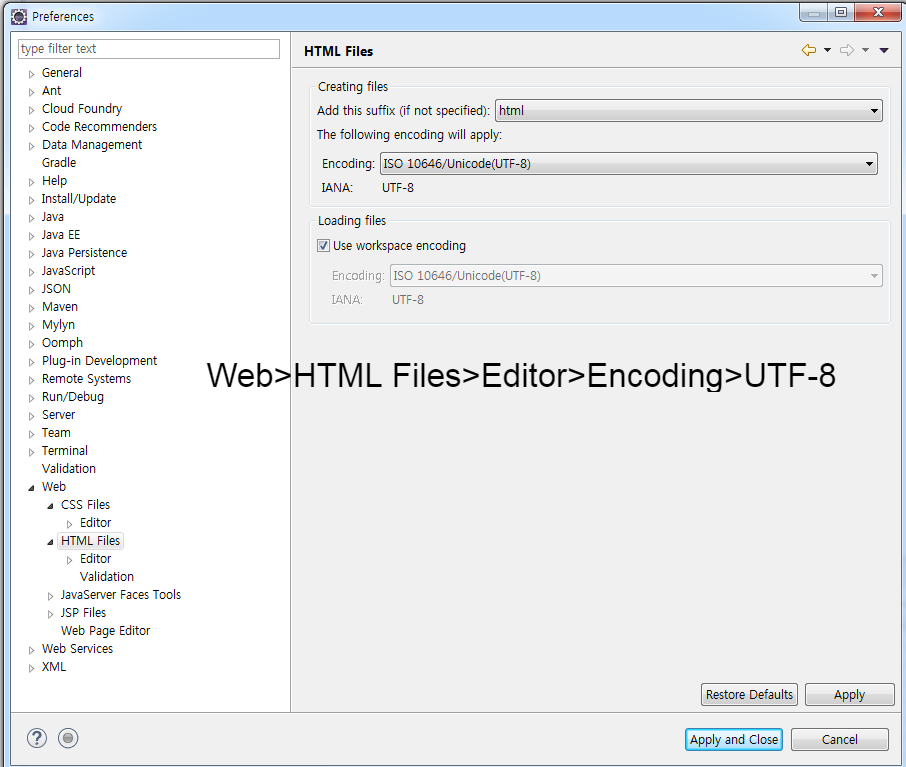Viewport: 906px width, 767px height.
Task: Select CSS Files tree item
Action: coord(86,505)
